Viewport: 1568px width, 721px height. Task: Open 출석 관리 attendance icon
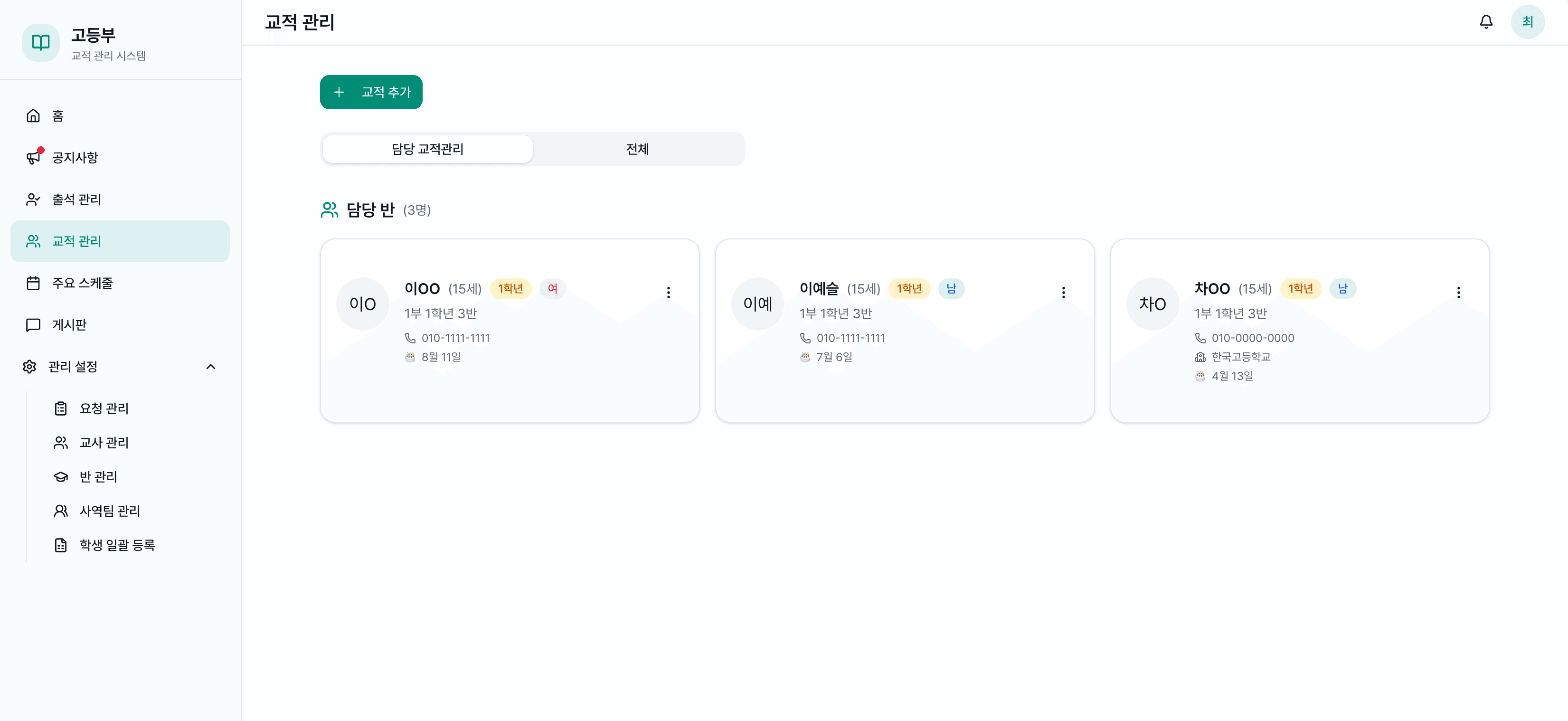coord(33,199)
